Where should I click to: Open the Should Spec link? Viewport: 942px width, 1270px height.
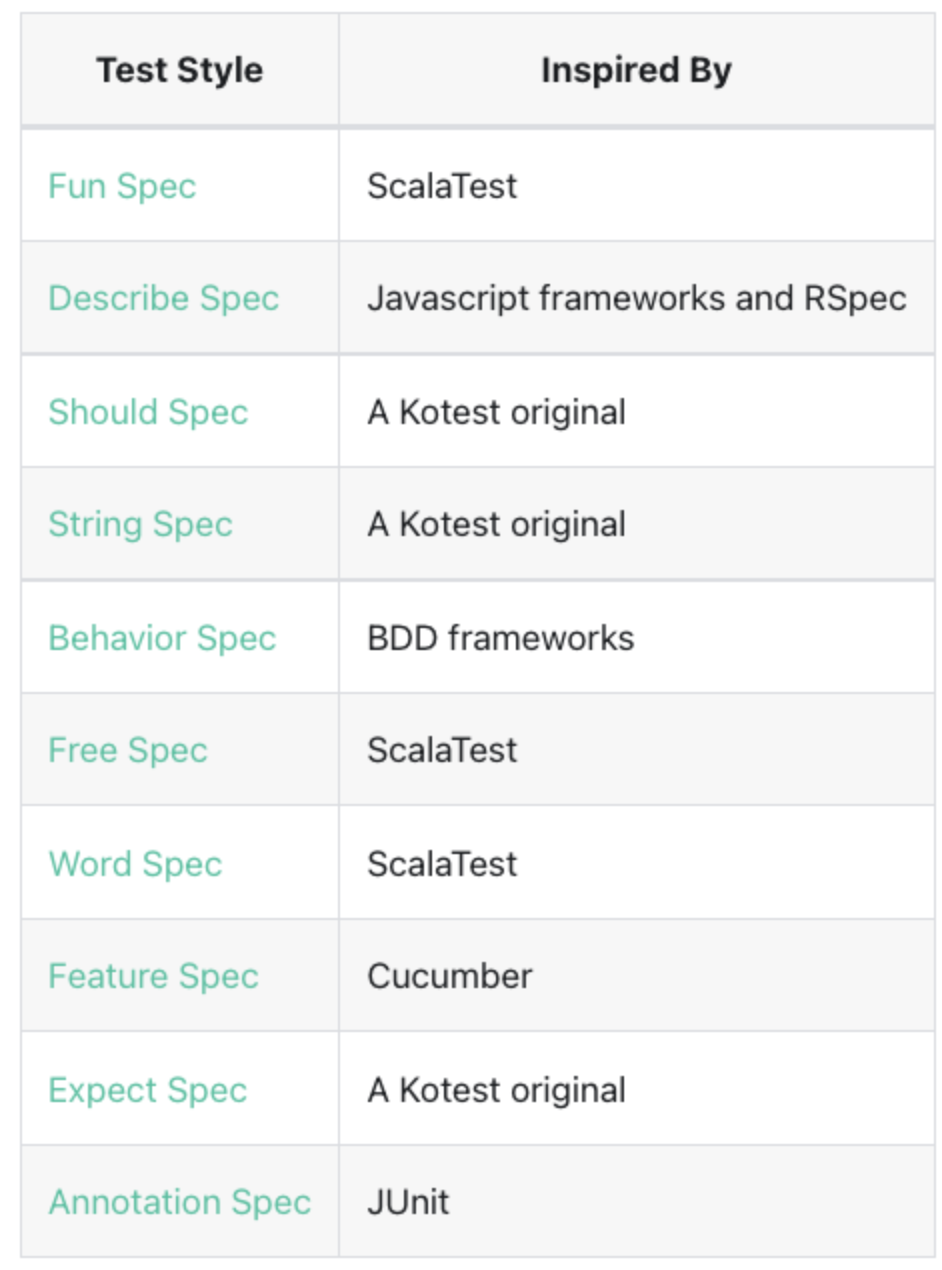click(148, 412)
